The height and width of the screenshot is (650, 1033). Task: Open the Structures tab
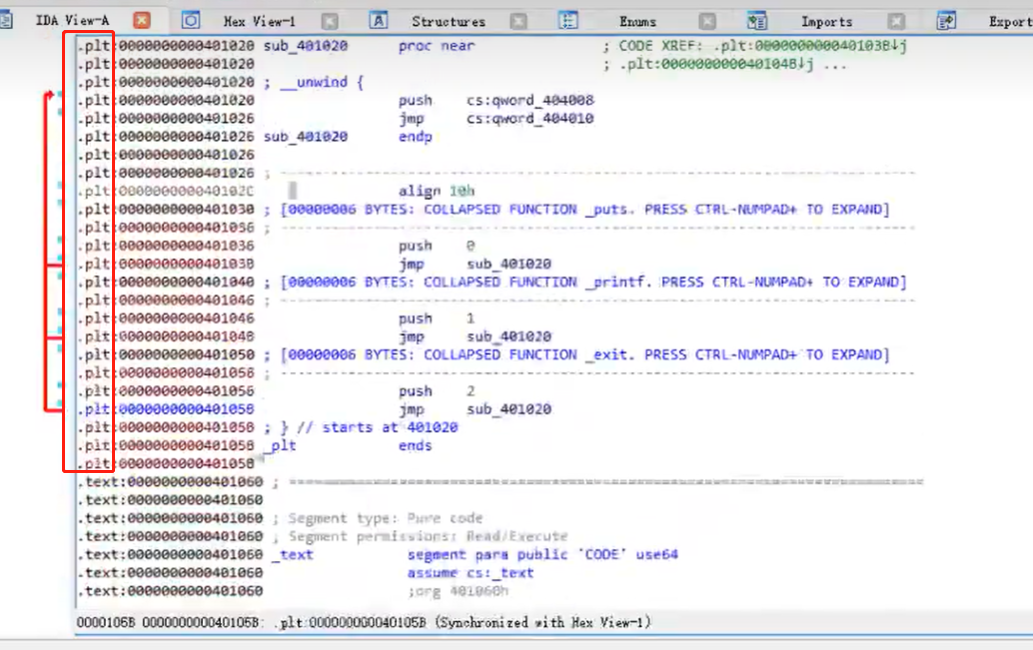tap(449, 21)
